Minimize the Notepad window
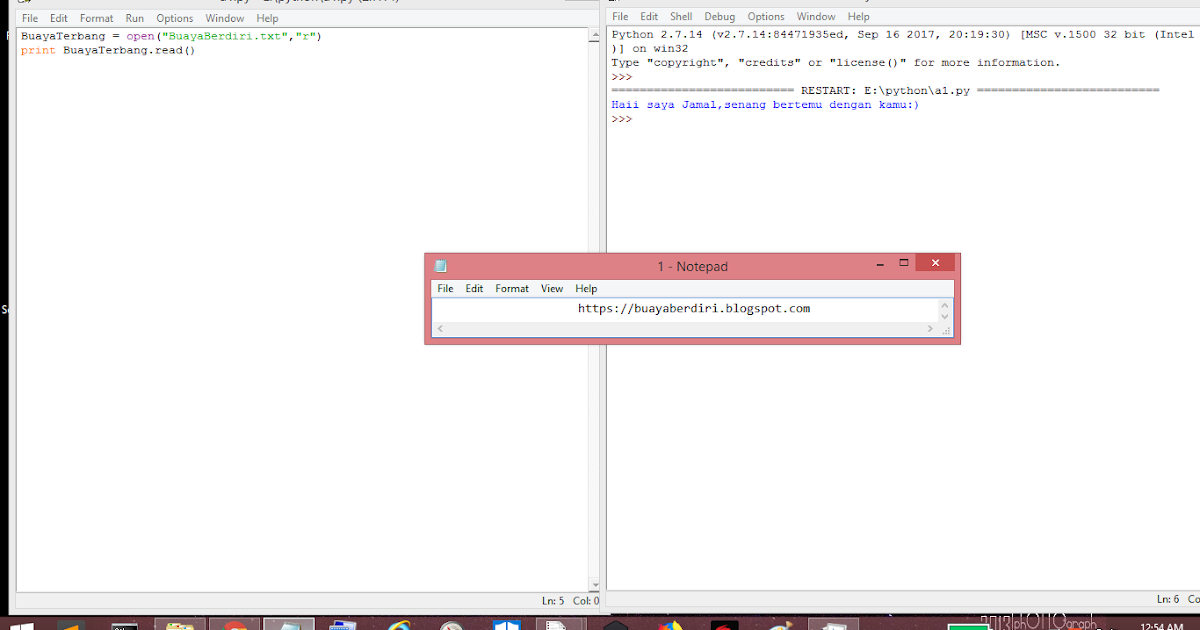This screenshot has width=1200, height=630. [879, 263]
